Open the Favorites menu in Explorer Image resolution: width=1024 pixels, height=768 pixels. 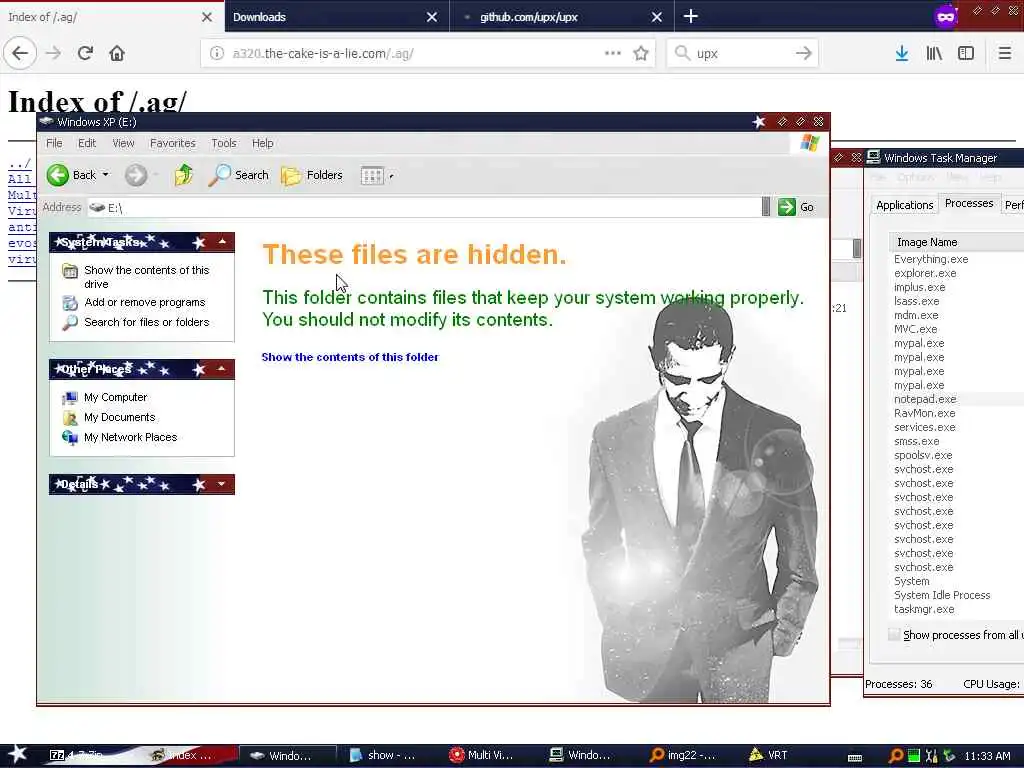pos(172,143)
